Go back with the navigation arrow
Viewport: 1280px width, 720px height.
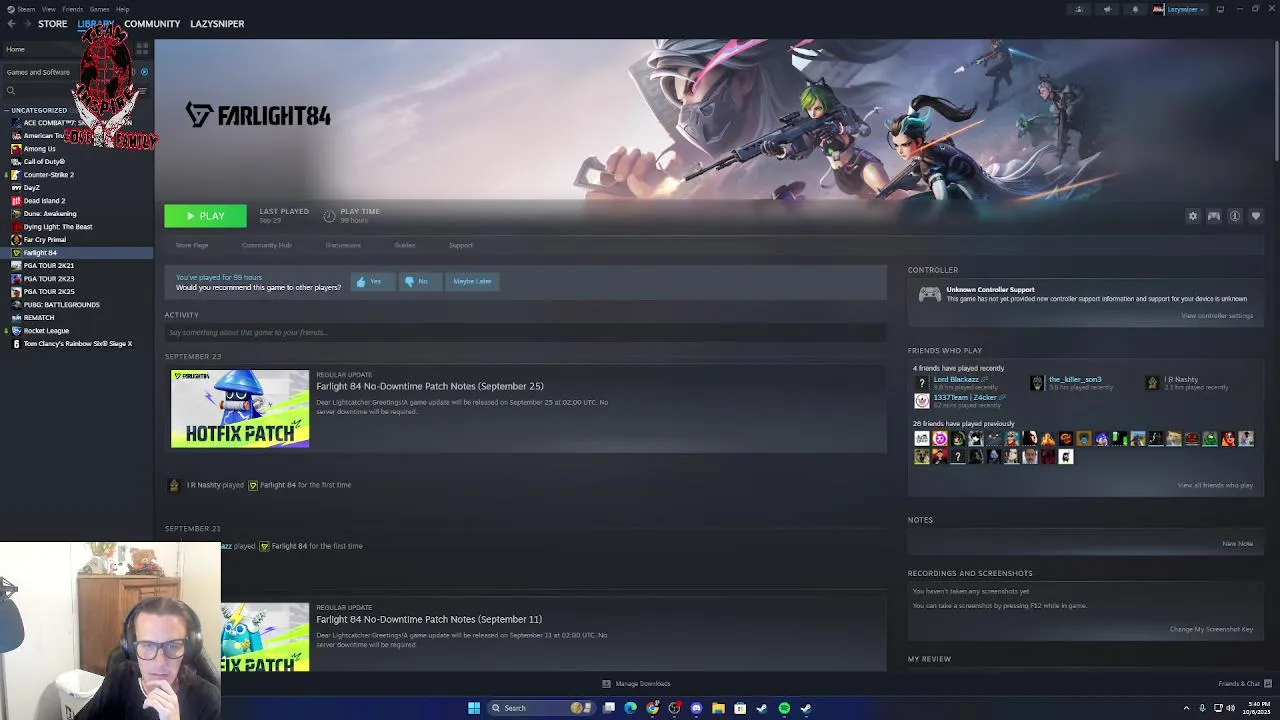point(11,24)
